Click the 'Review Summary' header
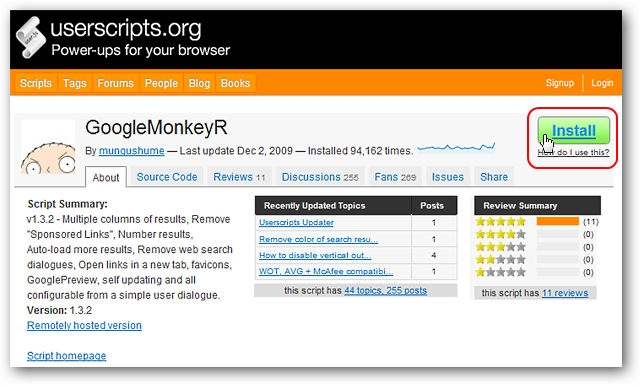This screenshot has height=385, width=640. [520, 206]
